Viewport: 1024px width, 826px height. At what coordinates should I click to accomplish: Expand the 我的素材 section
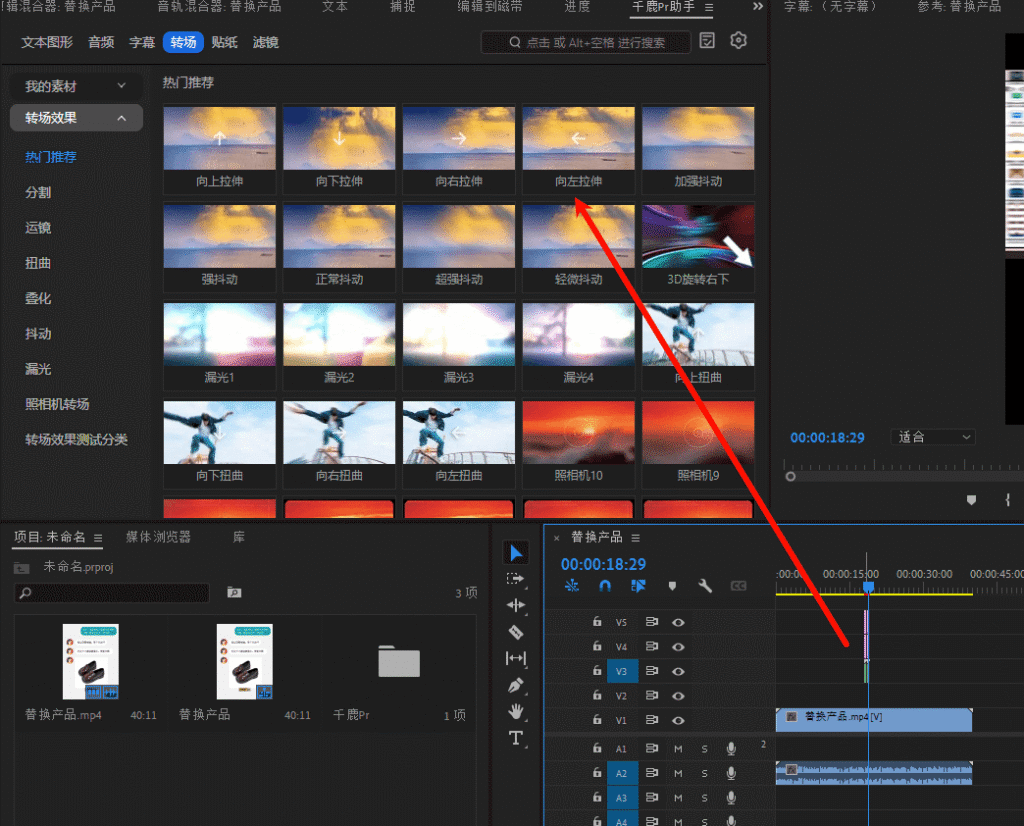pyautogui.click(x=76, y=87)
